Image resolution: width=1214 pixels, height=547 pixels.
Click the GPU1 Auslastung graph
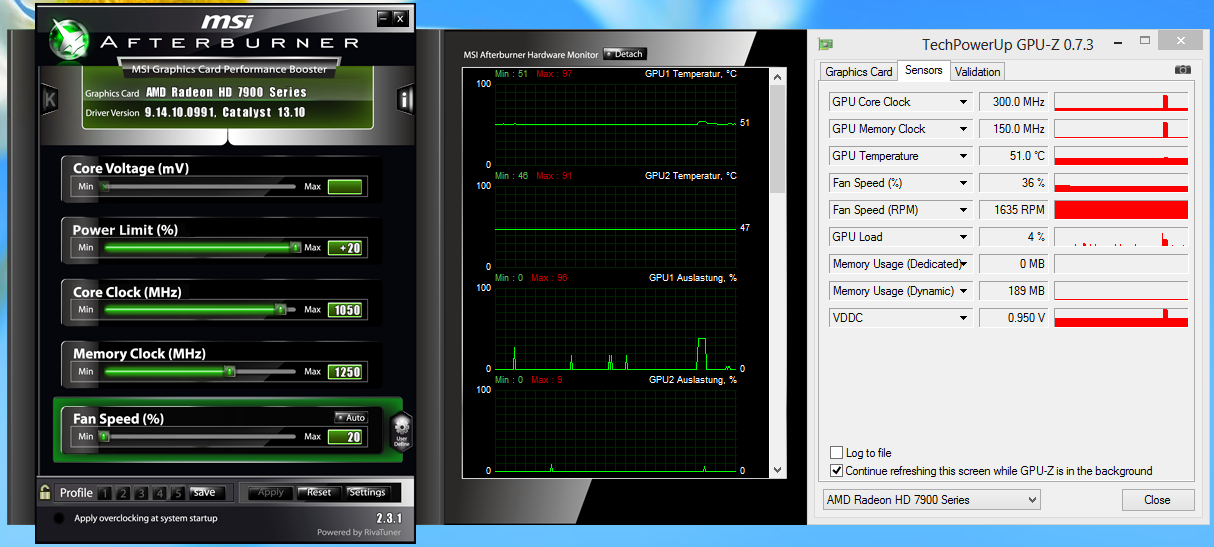click(615, 328)
